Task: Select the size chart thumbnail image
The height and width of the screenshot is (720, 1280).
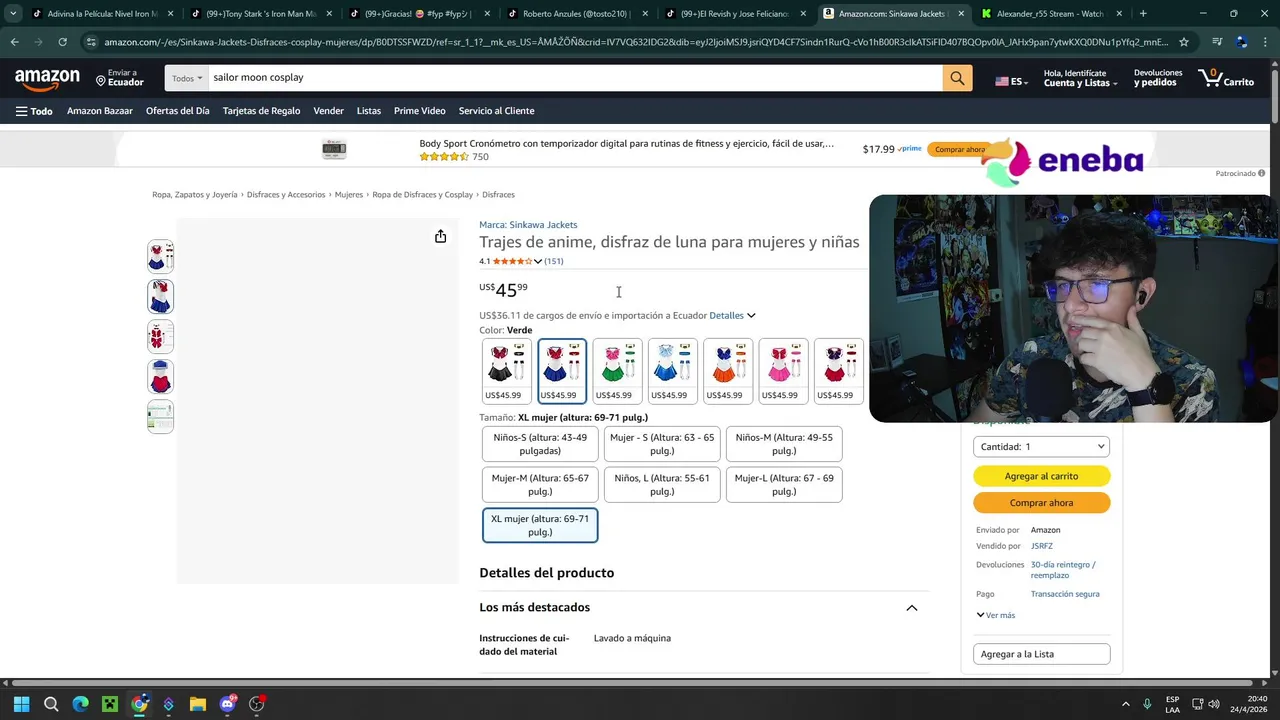Action: coord(160,417)
